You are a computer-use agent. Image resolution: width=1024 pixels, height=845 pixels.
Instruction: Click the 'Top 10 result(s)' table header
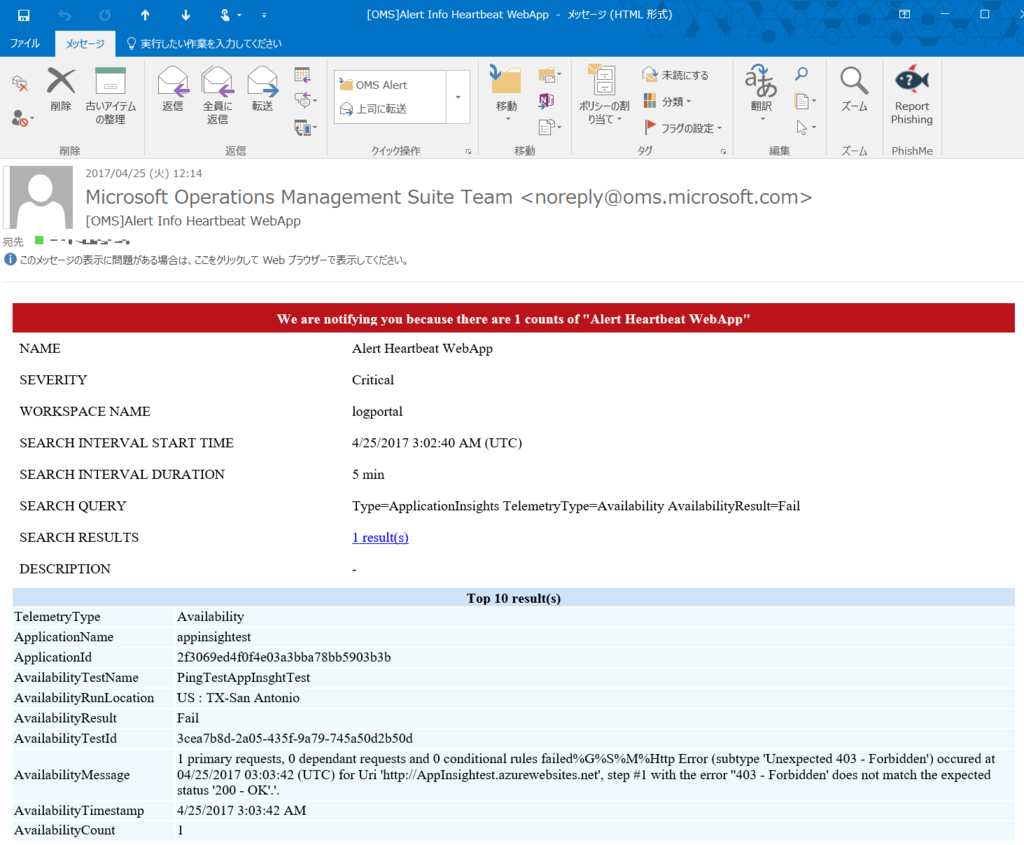pyautogui.click(x=513, y=598)
